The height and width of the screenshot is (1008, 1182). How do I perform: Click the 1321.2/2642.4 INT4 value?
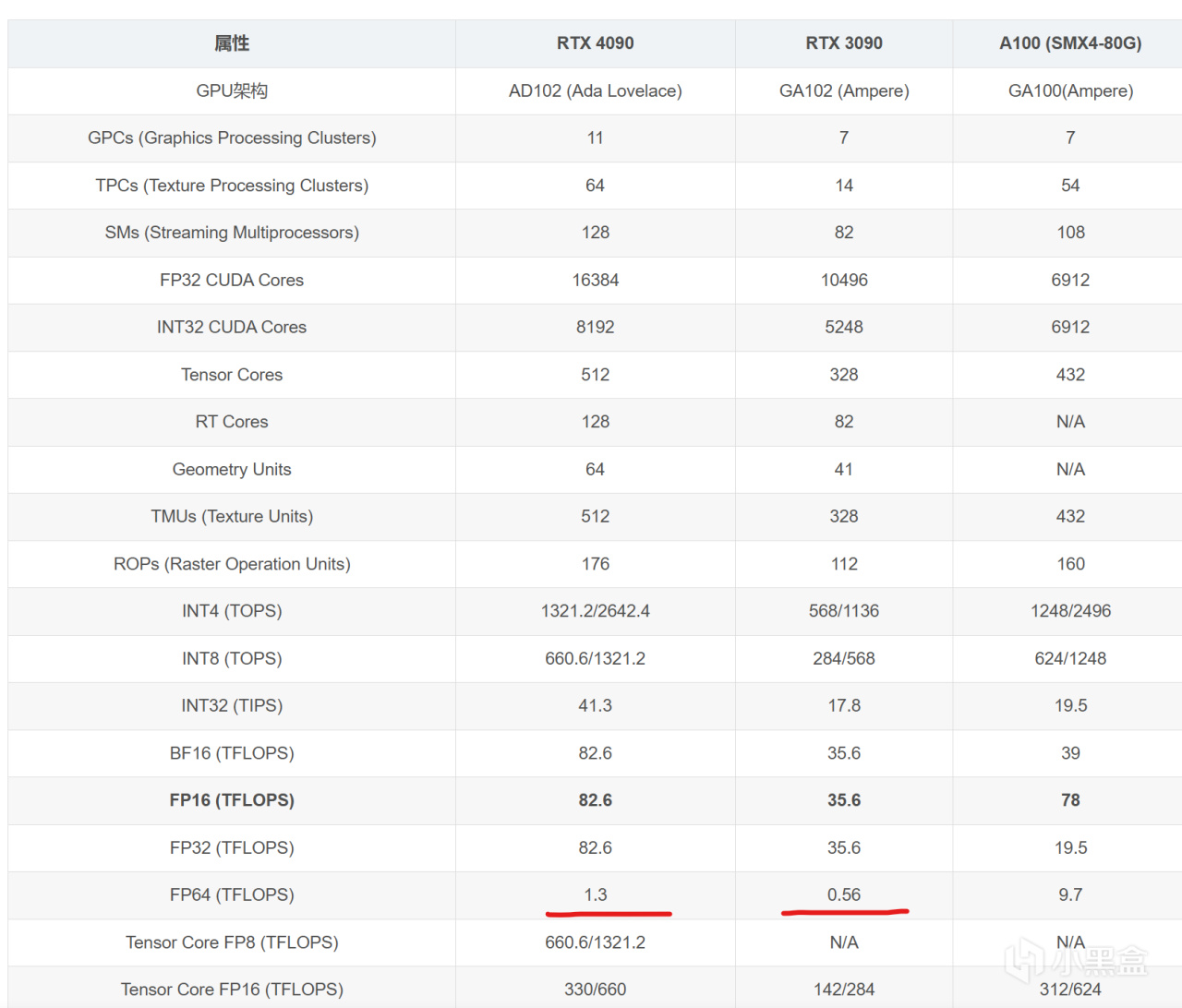coord(595,611)
